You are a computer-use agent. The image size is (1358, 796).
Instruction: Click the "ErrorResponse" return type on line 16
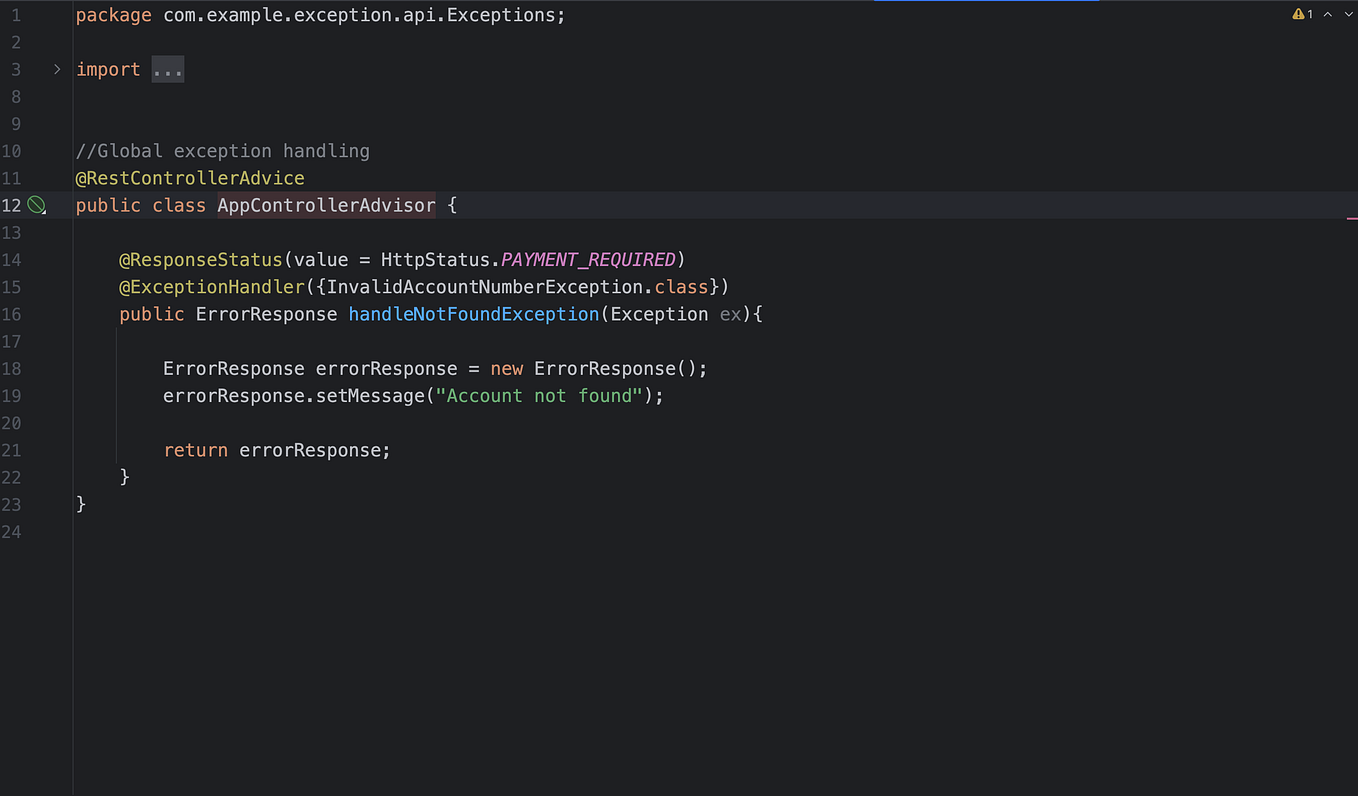click(266, 314)
